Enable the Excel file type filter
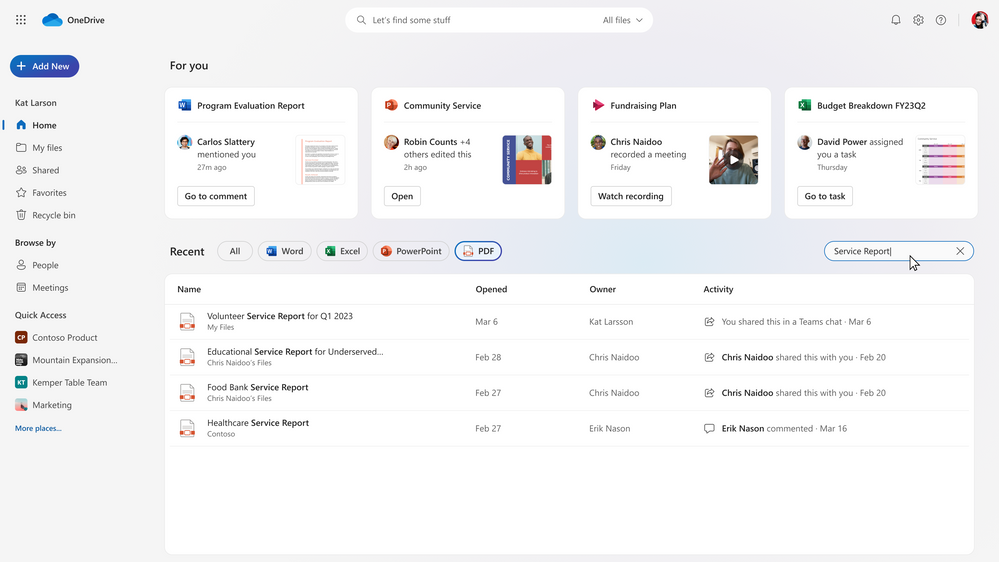 (342, 251)
